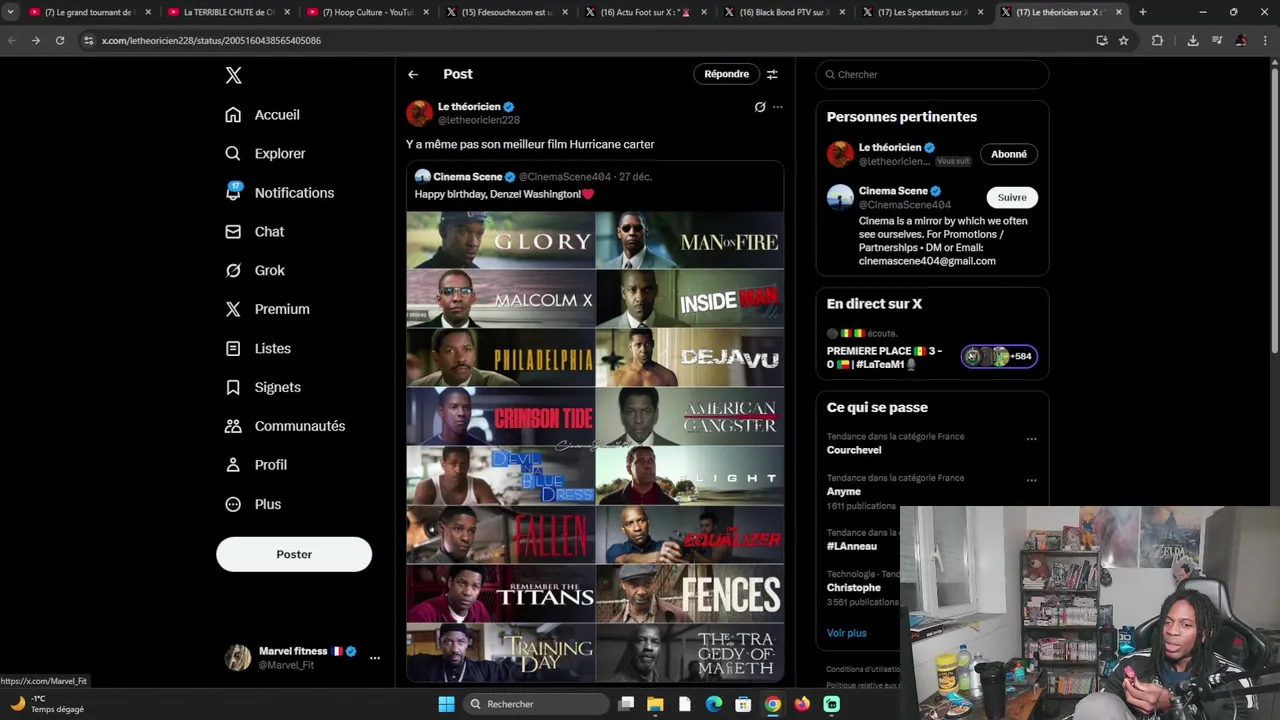The width and height of the screenshot is (1280, 720).
Task: Open Voir plus trends link
Action: coord(846,633)
